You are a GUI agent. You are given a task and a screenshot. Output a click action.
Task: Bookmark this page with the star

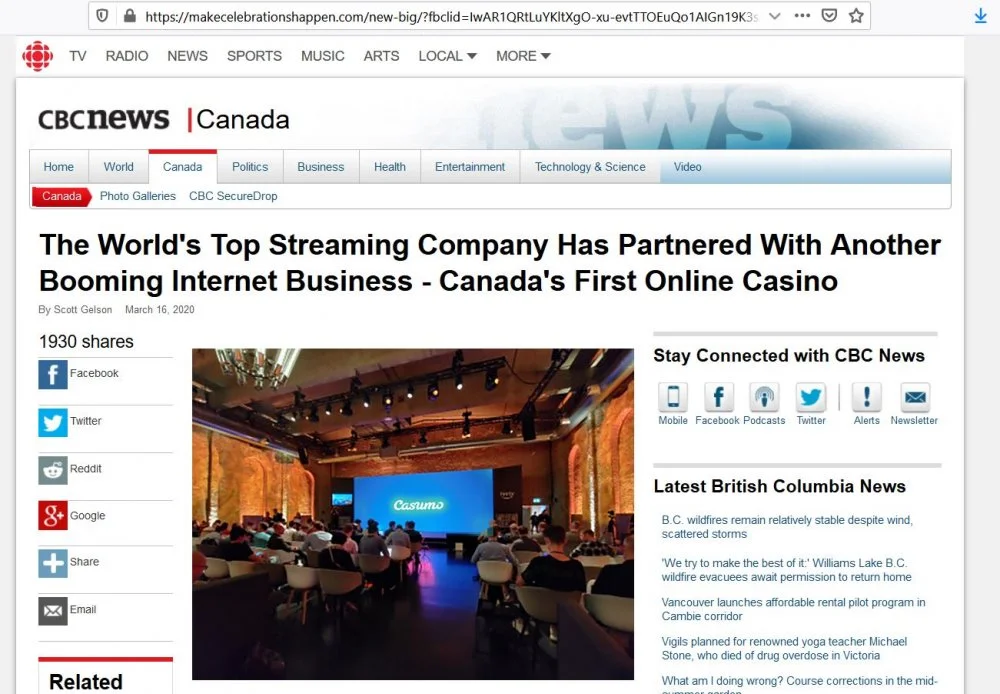(x=857, y=16)
